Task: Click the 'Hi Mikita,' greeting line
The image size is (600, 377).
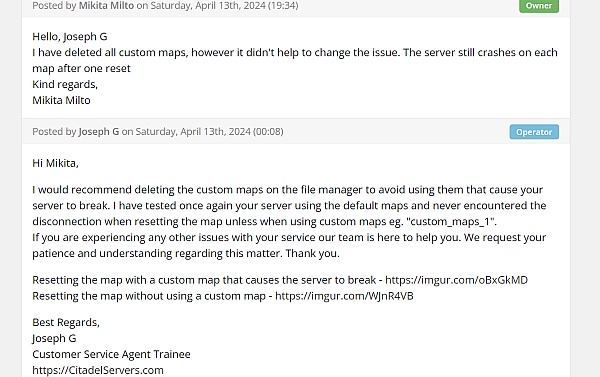Action: tap(55, 163)
